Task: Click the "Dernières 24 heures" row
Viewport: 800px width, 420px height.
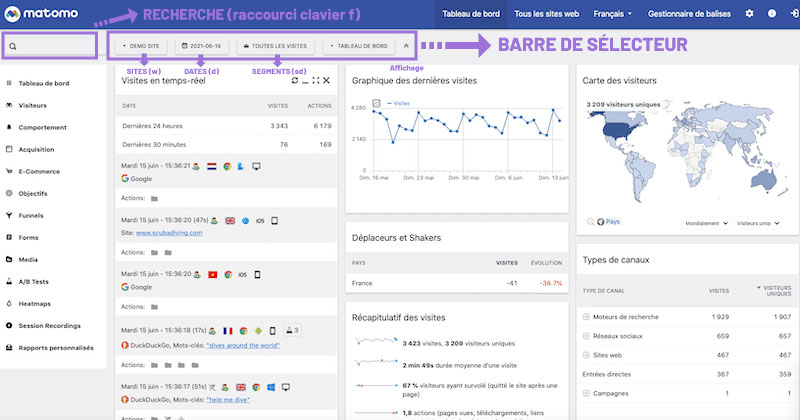Action: tap(227, 126)
